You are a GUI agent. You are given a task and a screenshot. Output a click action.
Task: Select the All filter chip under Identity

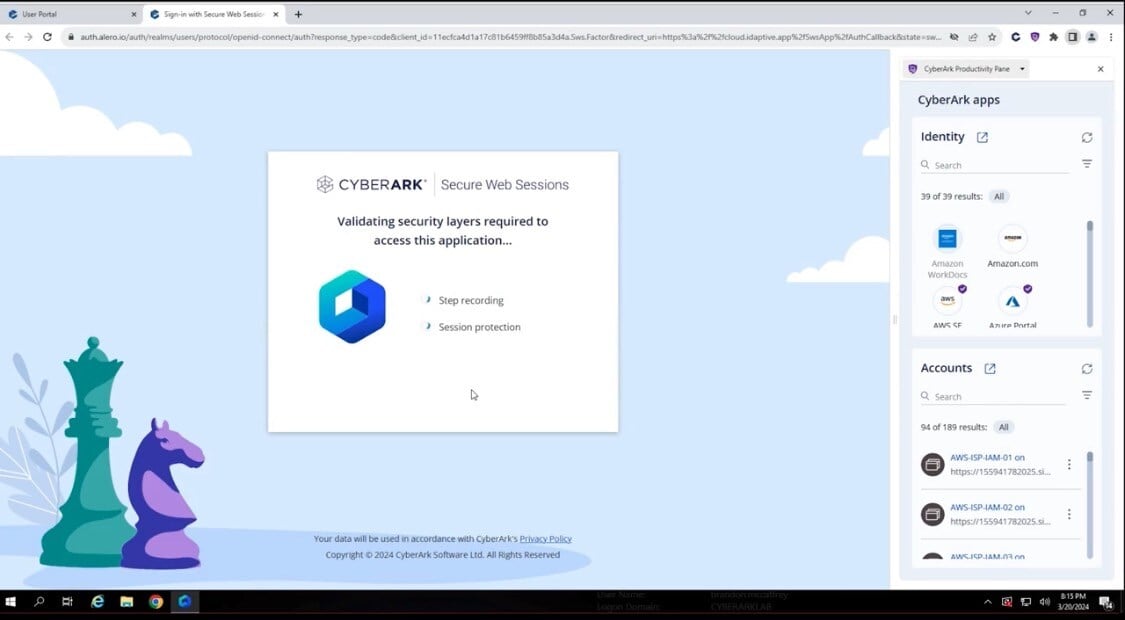coord(999,196)
